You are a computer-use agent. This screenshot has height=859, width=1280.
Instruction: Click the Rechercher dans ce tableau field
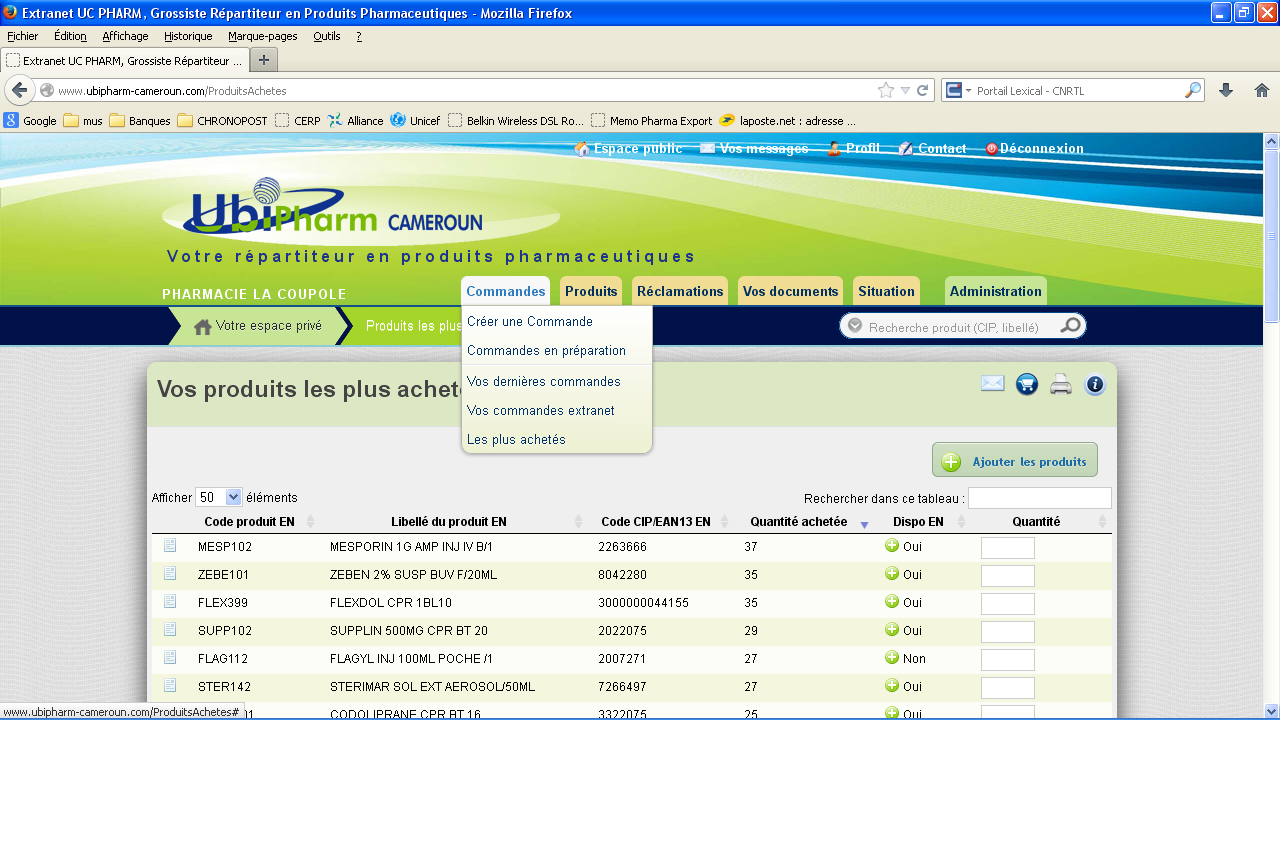coord(1040,498)
